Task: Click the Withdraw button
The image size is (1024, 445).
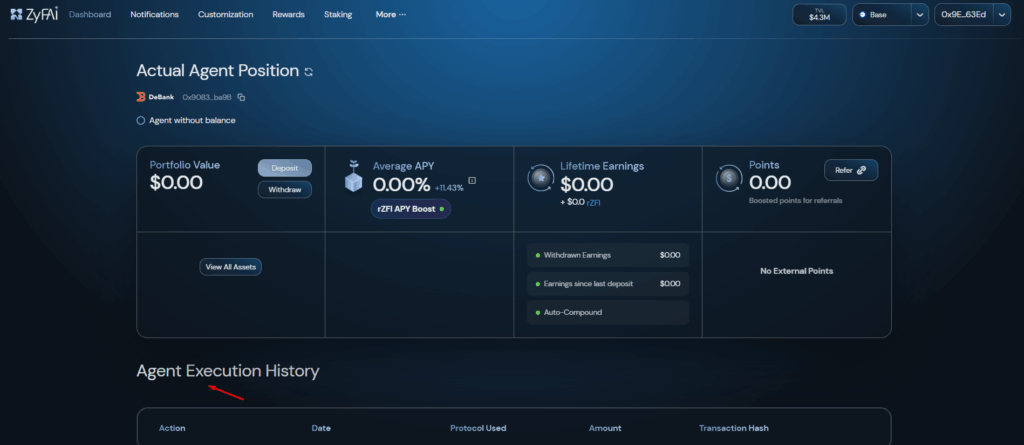Action: coord(285,190)
